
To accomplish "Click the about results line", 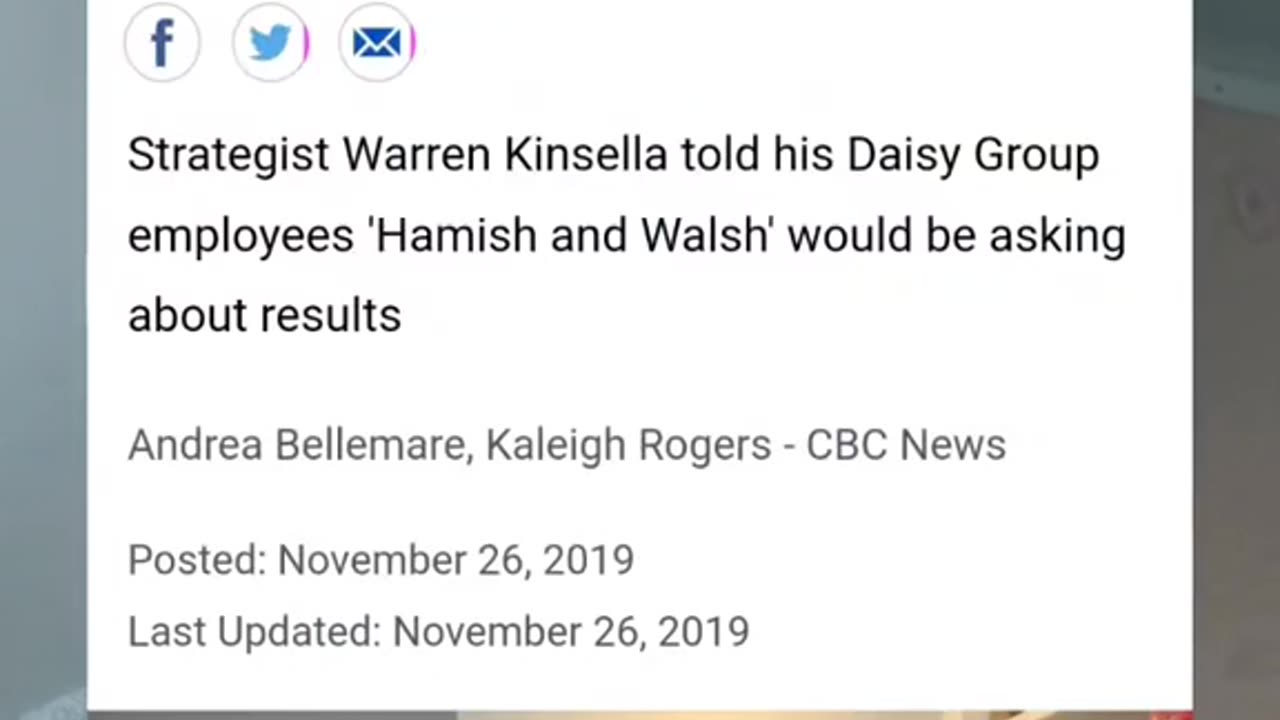I will [264, 316].
